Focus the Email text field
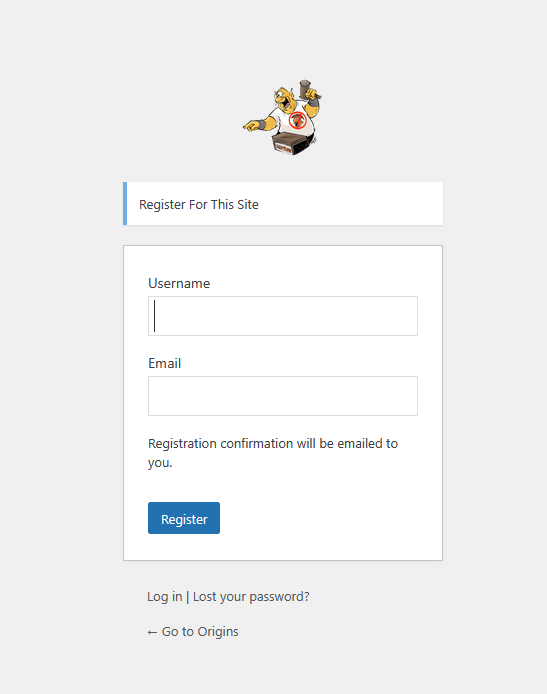 [283, 396]
